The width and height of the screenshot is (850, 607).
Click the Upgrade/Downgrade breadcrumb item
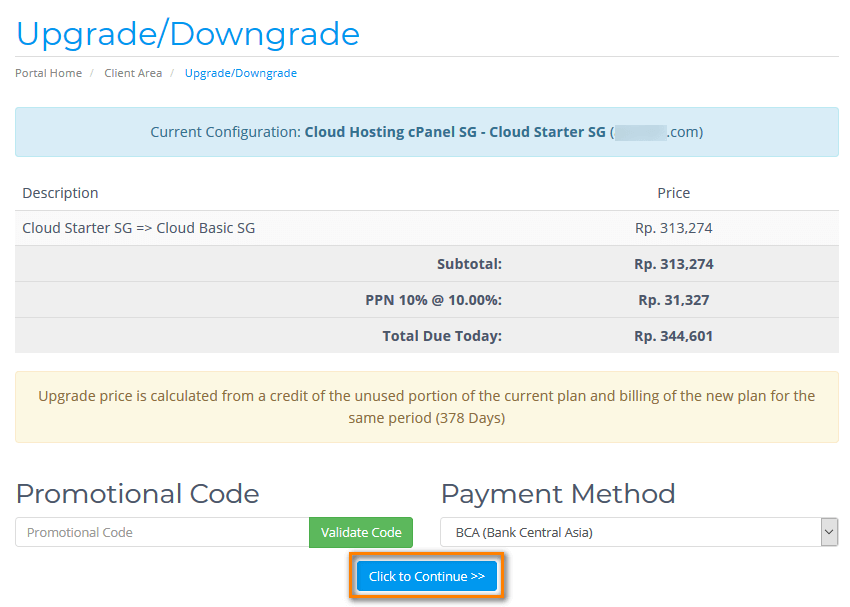coord(240,73)
